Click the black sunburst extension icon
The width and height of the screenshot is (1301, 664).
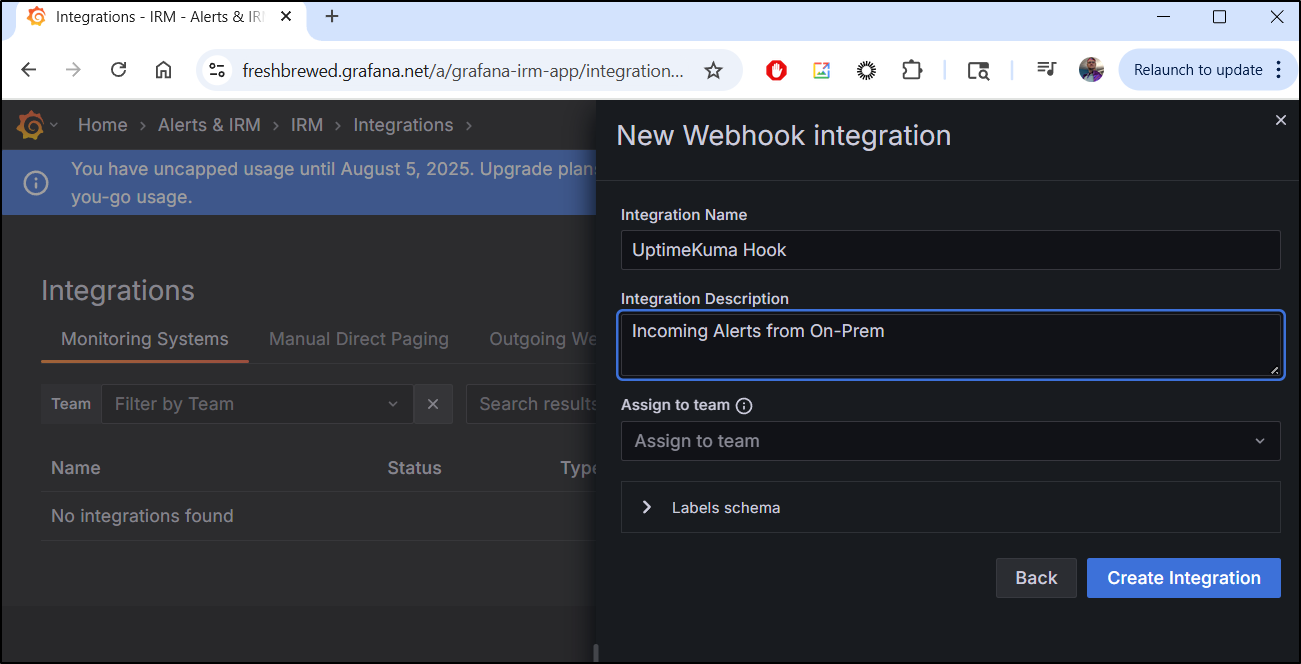(866, 70)
